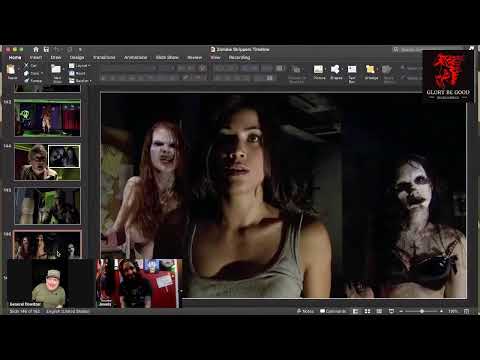480x360 pixels.
Task: Click the Save icon in title bar
Action: click(46, 50)
